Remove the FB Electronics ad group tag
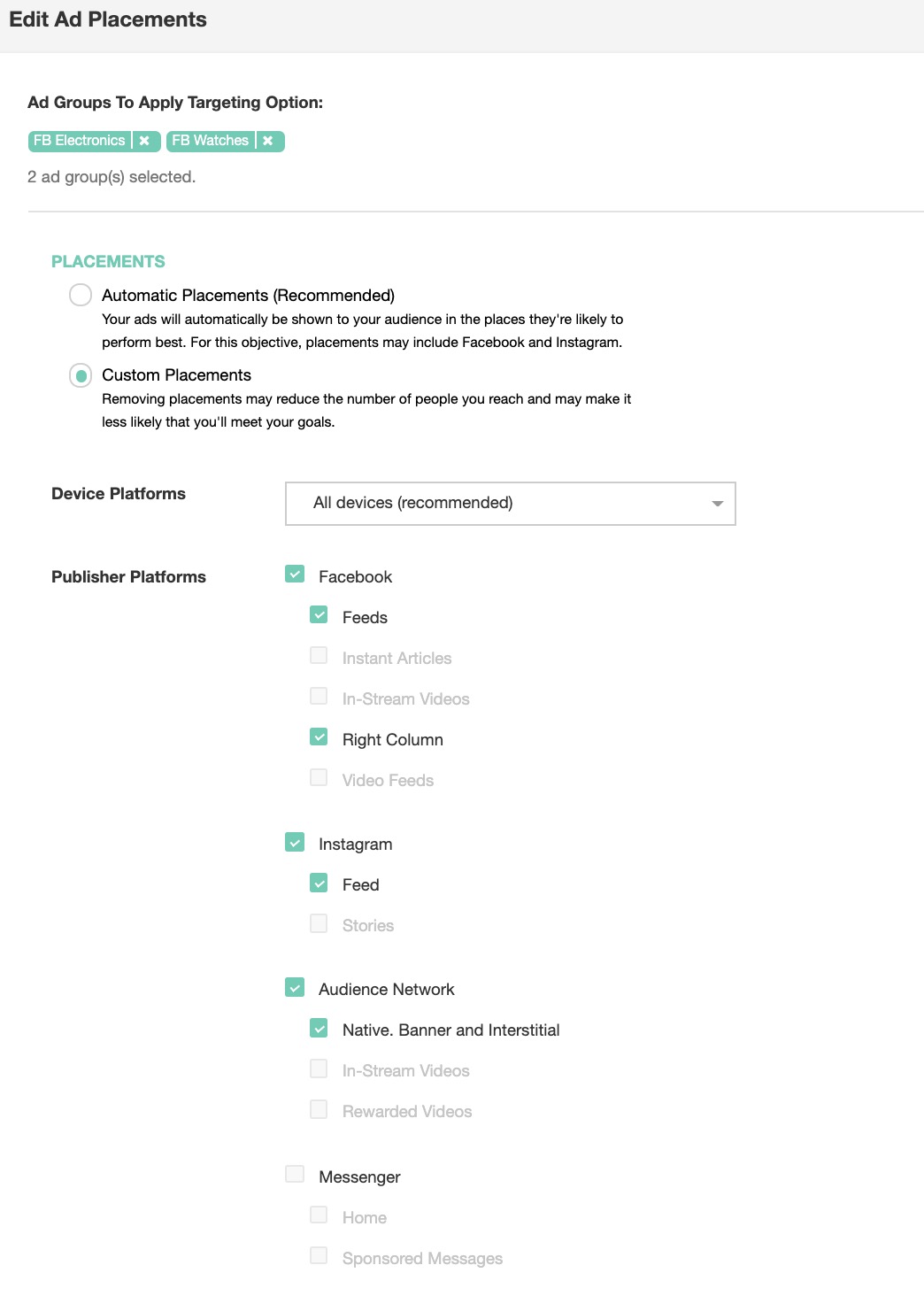Screen dimensions: 924x1296 coord(145,141)
